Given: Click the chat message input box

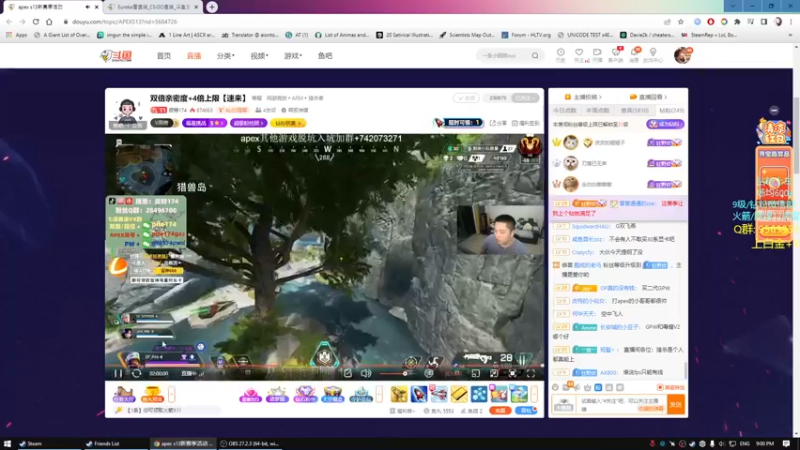Looking at the screenshot, I should tap(623, 405).
